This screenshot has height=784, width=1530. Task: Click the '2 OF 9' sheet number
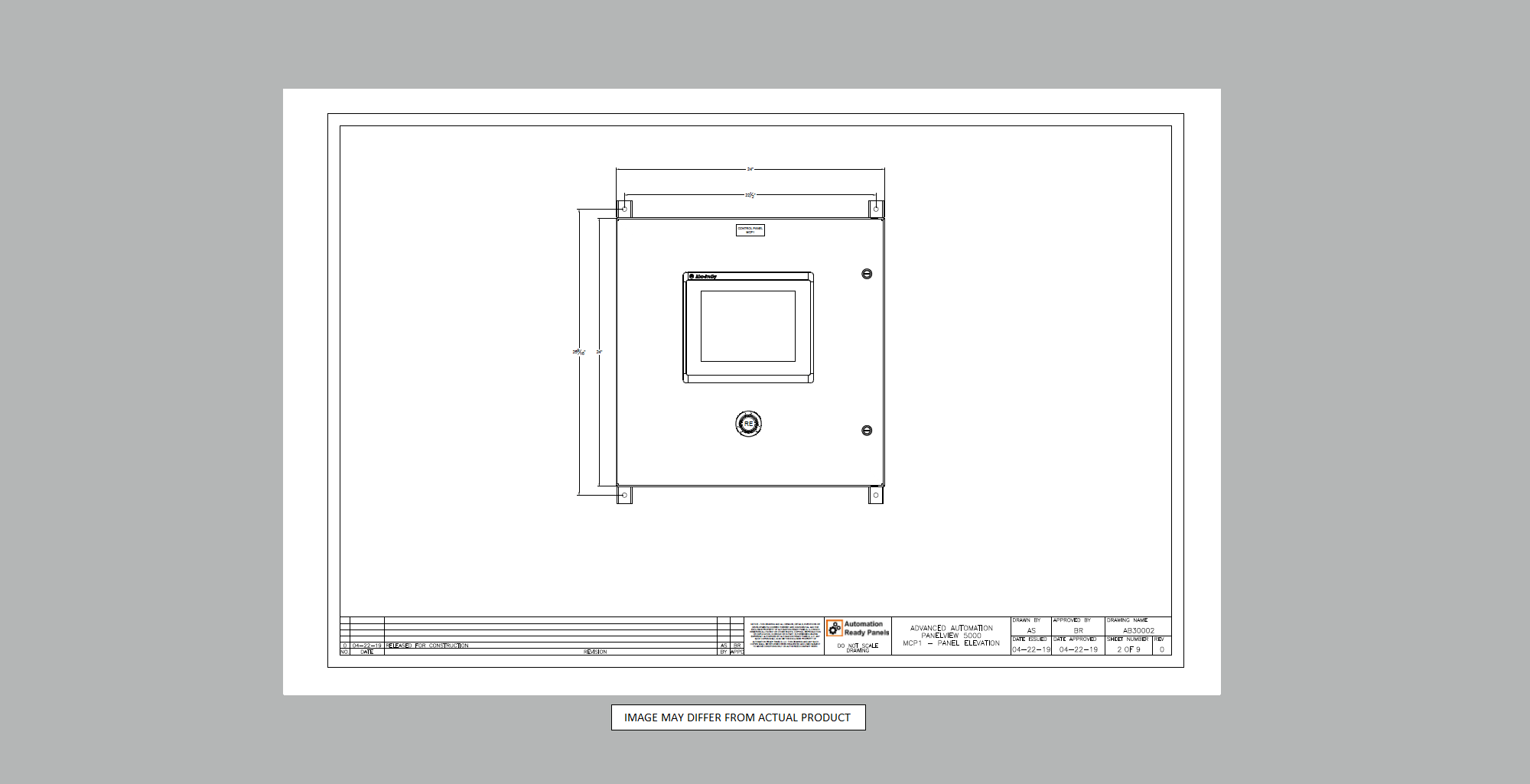tap(1128, 649)
